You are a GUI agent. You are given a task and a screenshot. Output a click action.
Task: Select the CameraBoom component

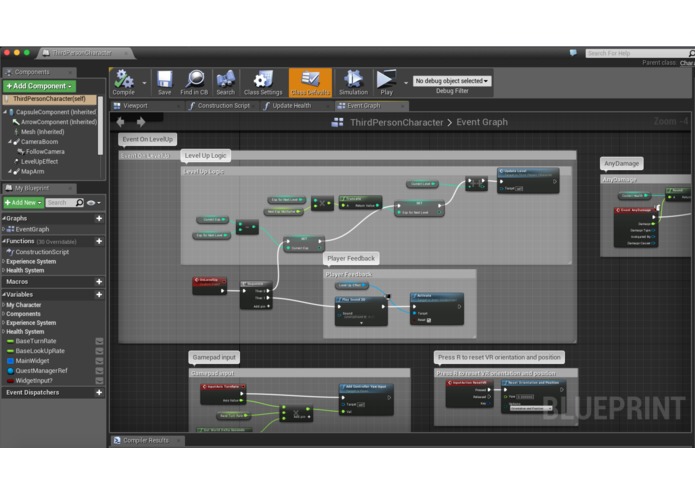[x=39, y=142]
